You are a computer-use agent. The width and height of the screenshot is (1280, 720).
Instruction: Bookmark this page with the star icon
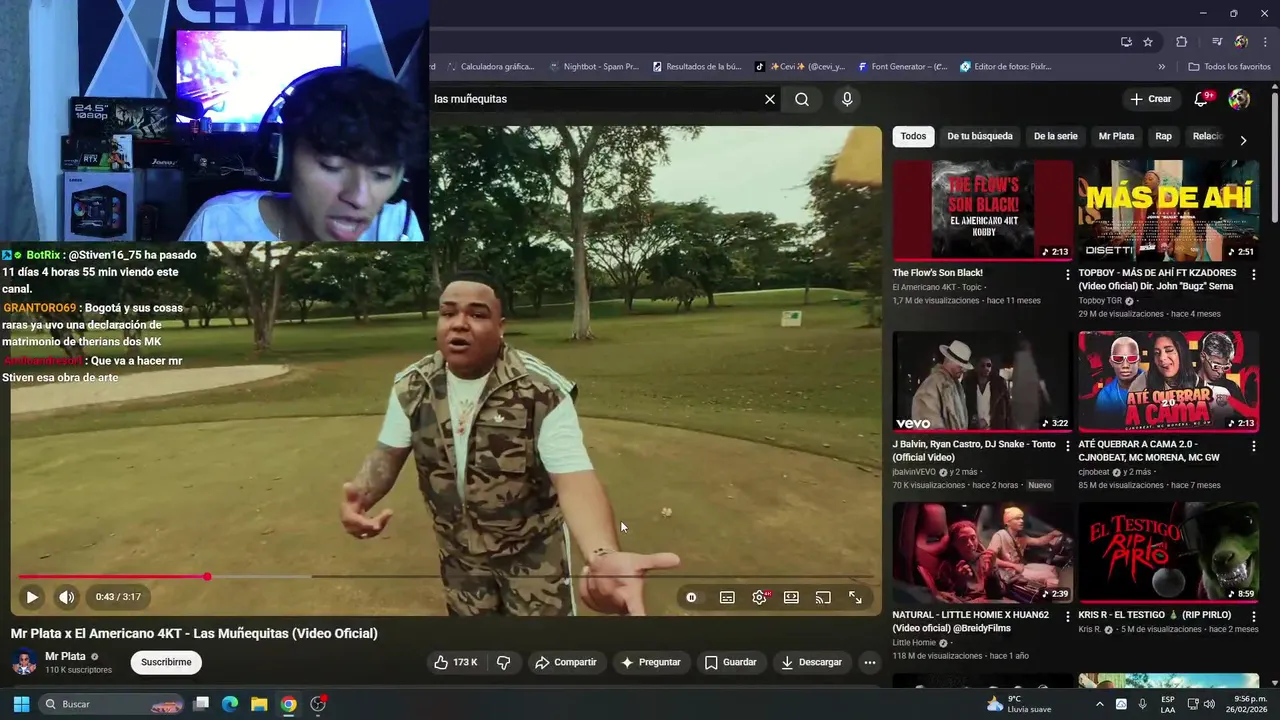click(1148, 42)
